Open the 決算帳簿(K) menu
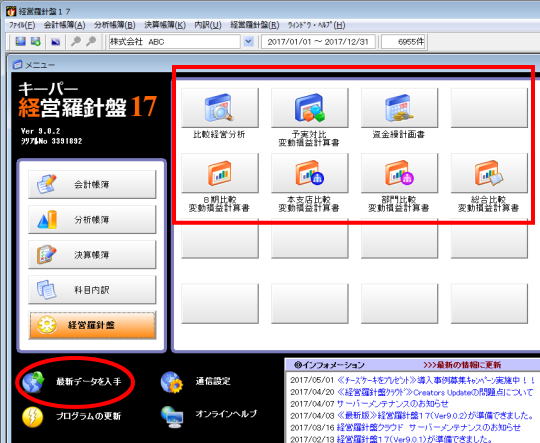Screen dimensions: 540x443 point(165,25)
